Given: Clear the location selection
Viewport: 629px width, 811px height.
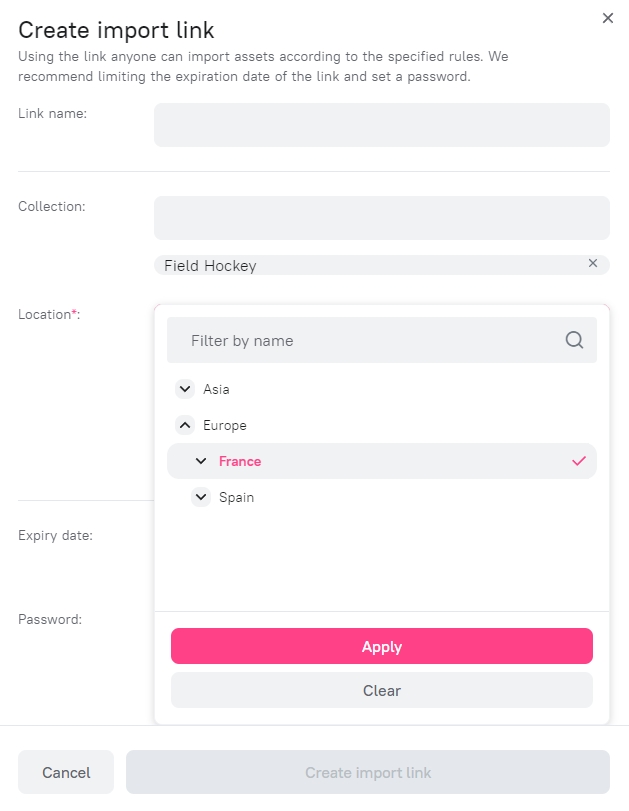Looking at the screenshot, I should (382, 690).
